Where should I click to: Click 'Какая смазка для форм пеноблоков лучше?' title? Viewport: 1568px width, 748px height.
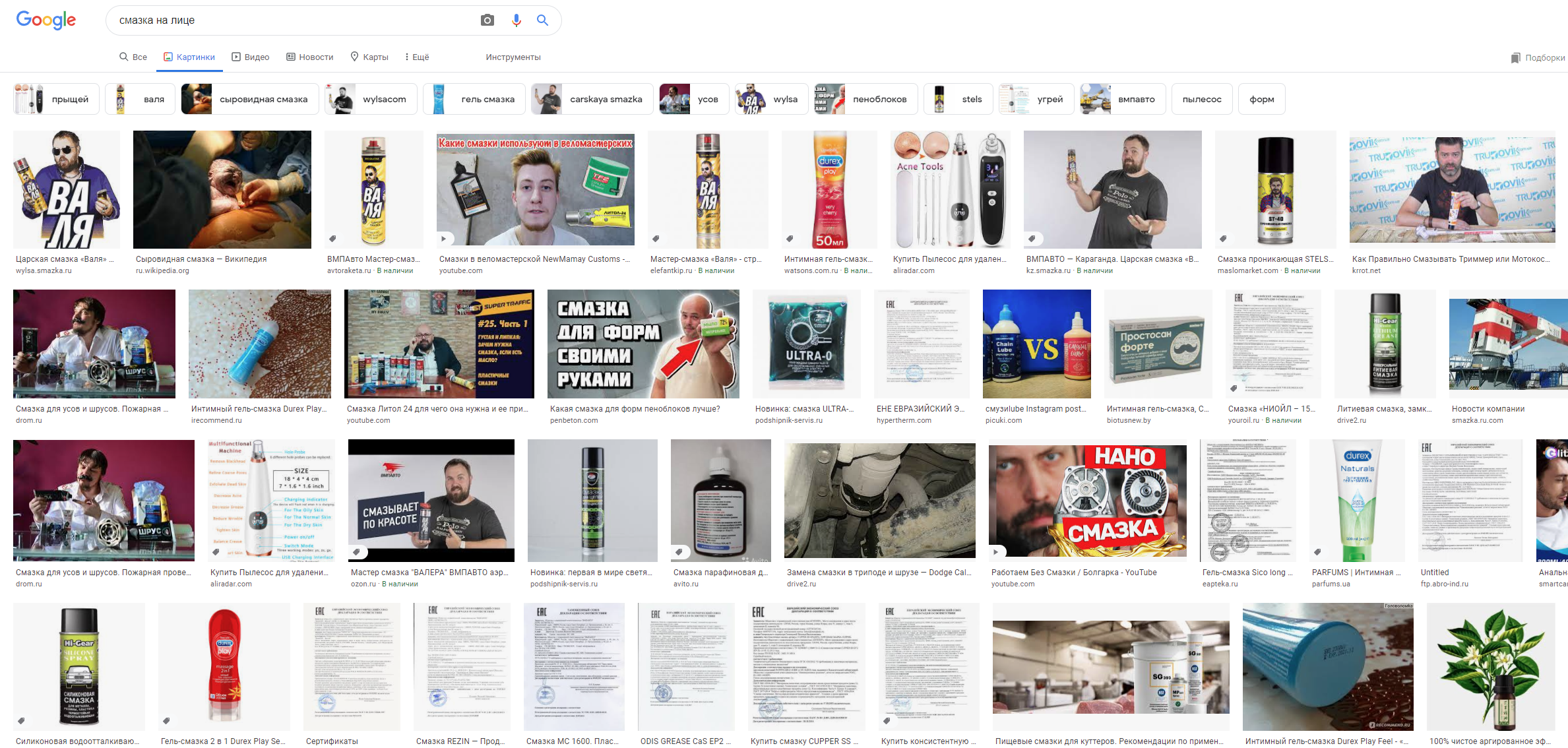tap(635, 409)
